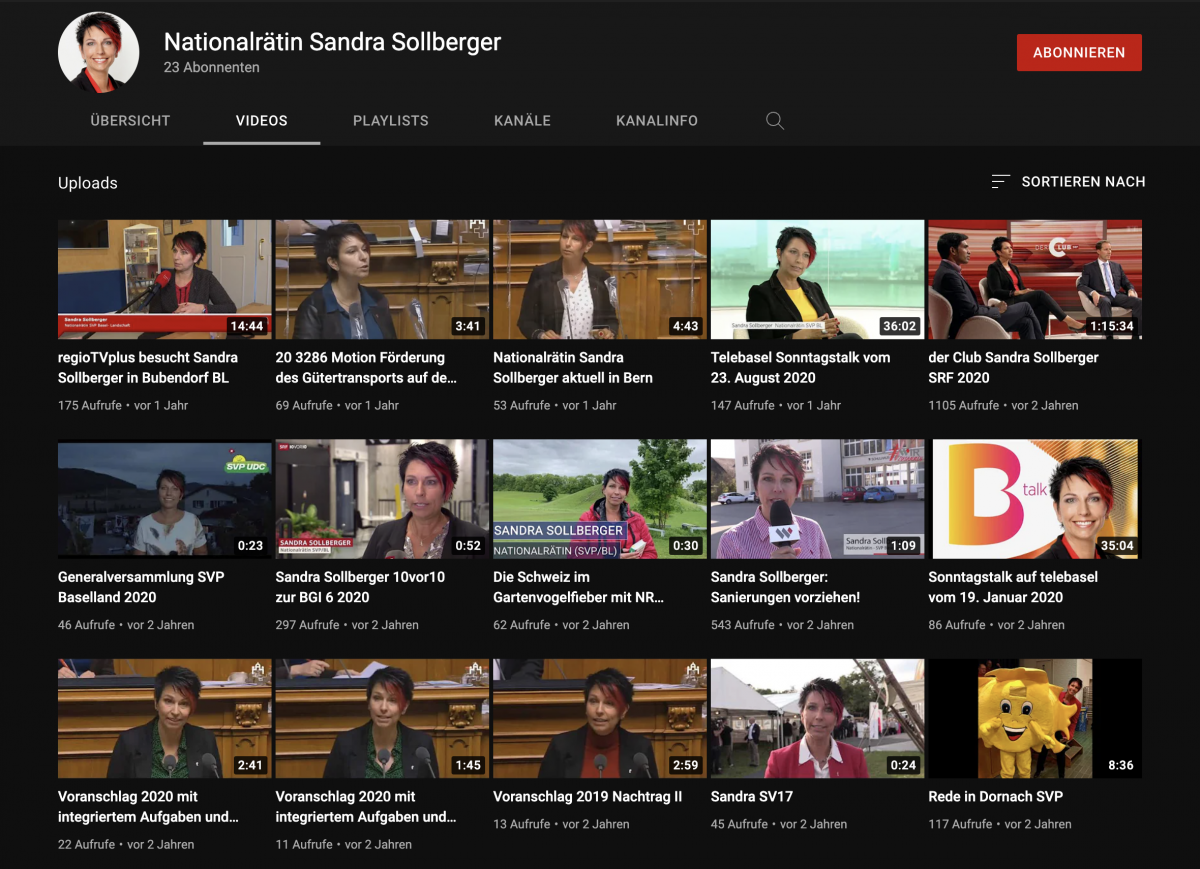
Task: Play the video Rede in Dornach SVP
Action: [x=1035, y=718]
